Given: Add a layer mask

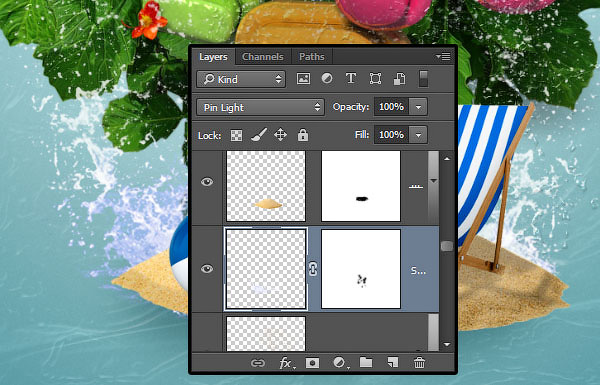Looking at the screenshot, I should click(x=312, y=363).
